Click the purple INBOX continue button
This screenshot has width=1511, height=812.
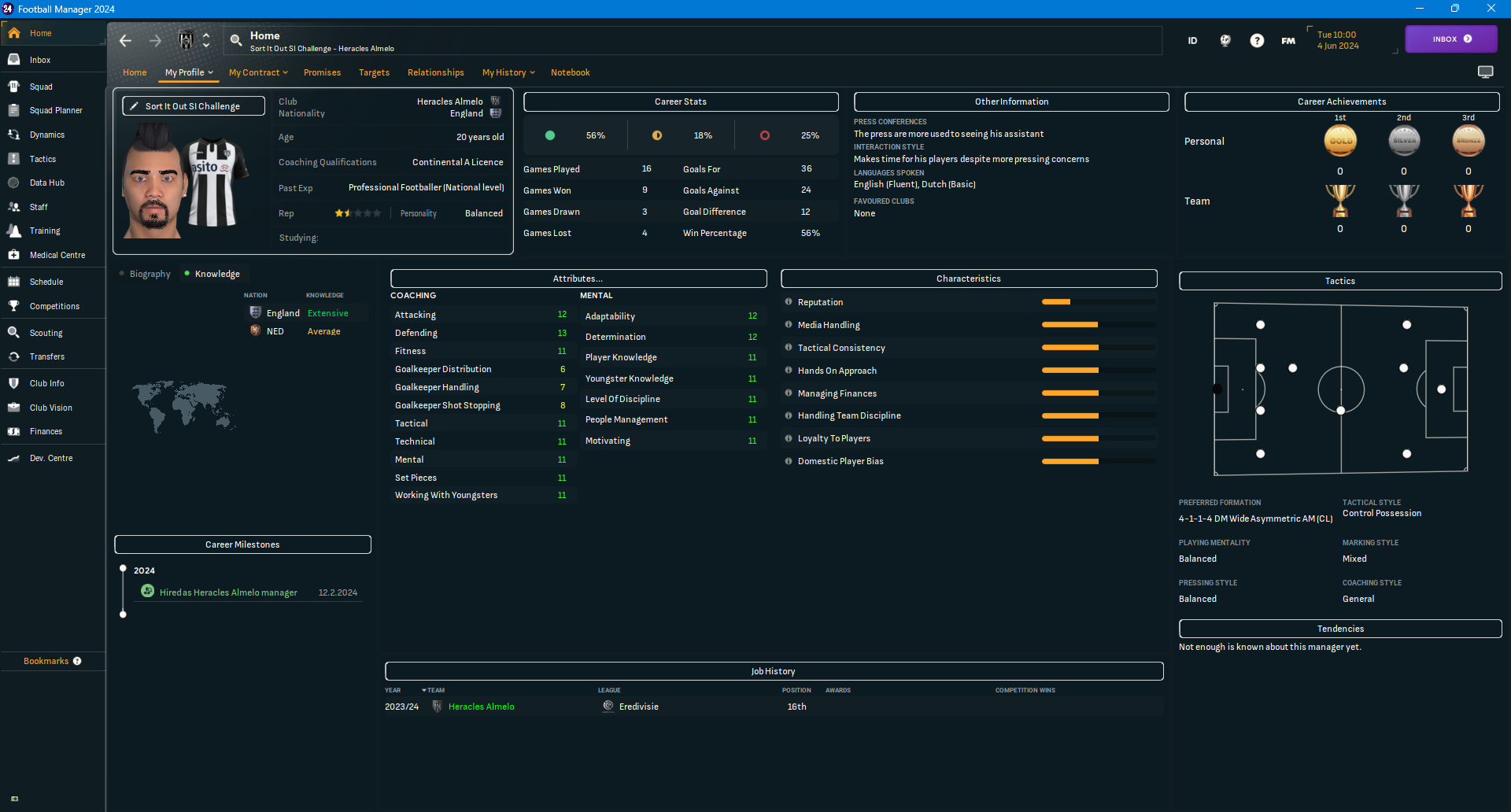(1451, 39)
